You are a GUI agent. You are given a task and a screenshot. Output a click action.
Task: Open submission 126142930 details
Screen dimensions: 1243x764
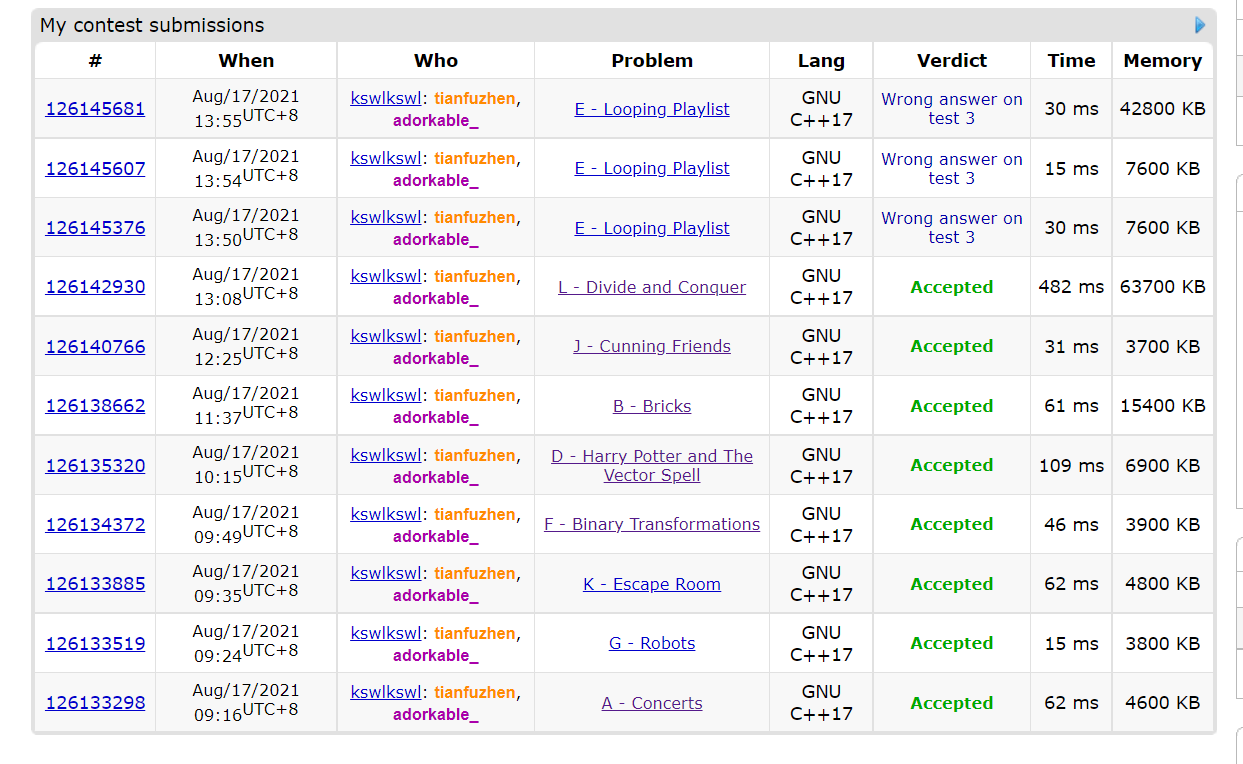click(x=95, y=287)
